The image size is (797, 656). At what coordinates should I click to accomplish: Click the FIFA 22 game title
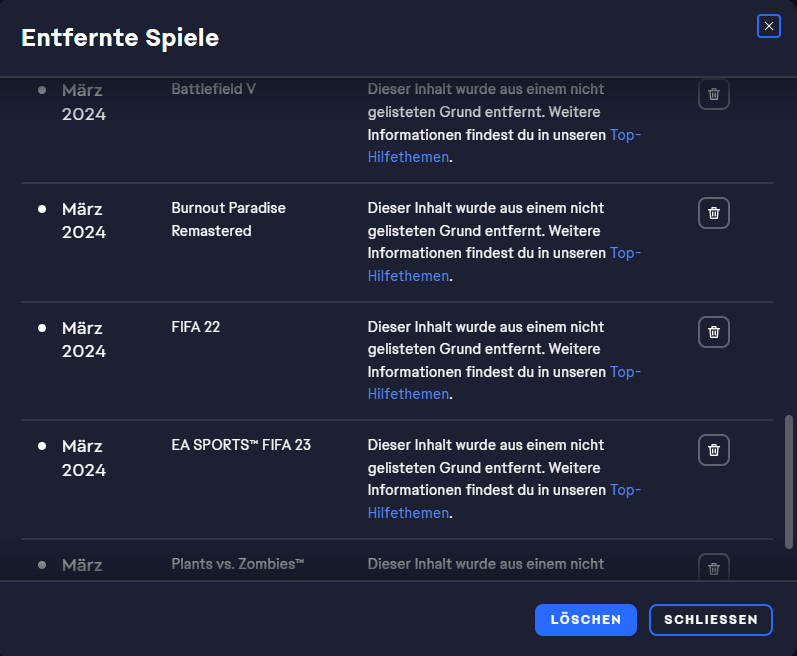(195, 327)
